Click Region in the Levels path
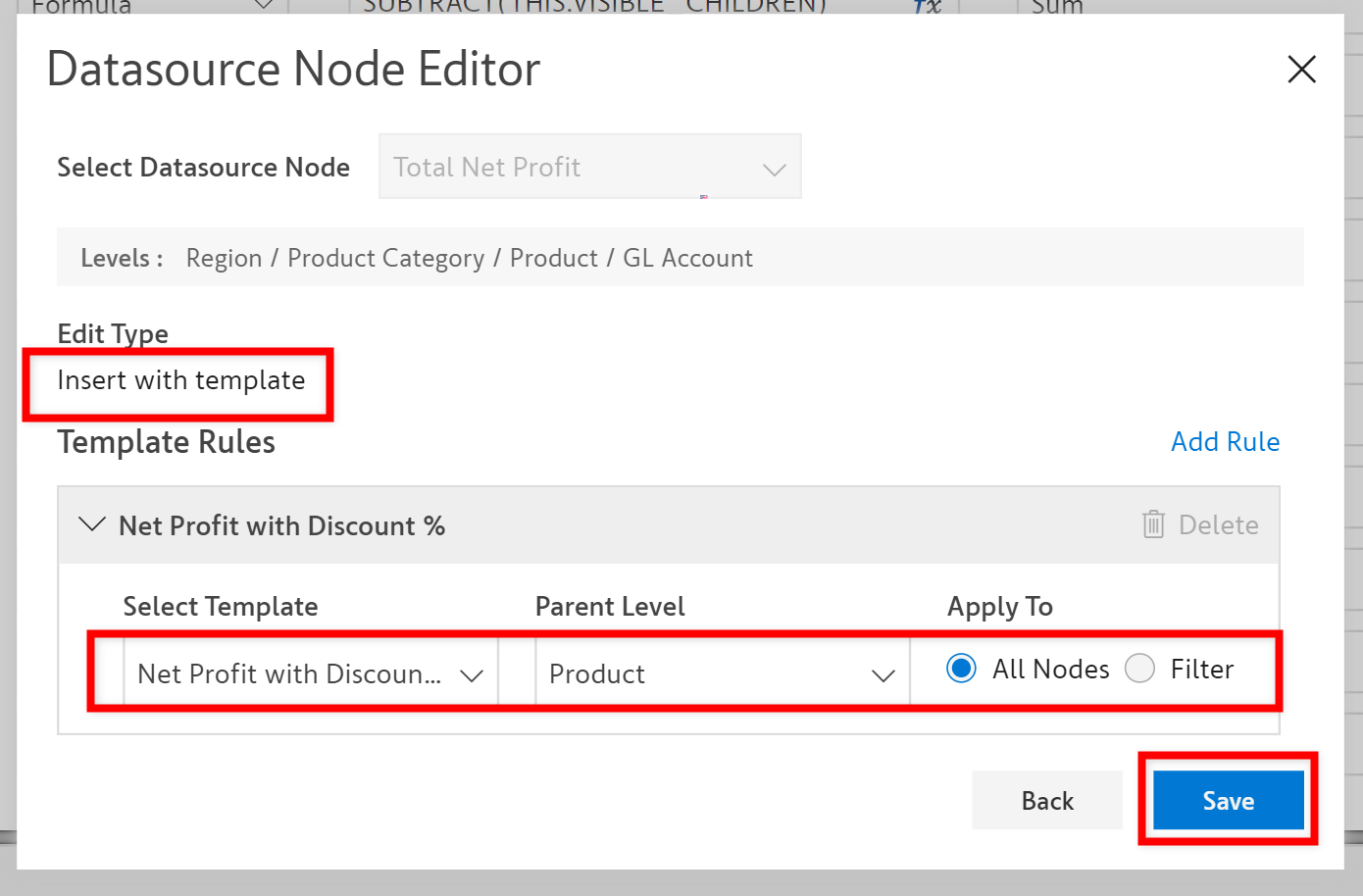This screenshot has height=896, width=1363. [224, 258]
